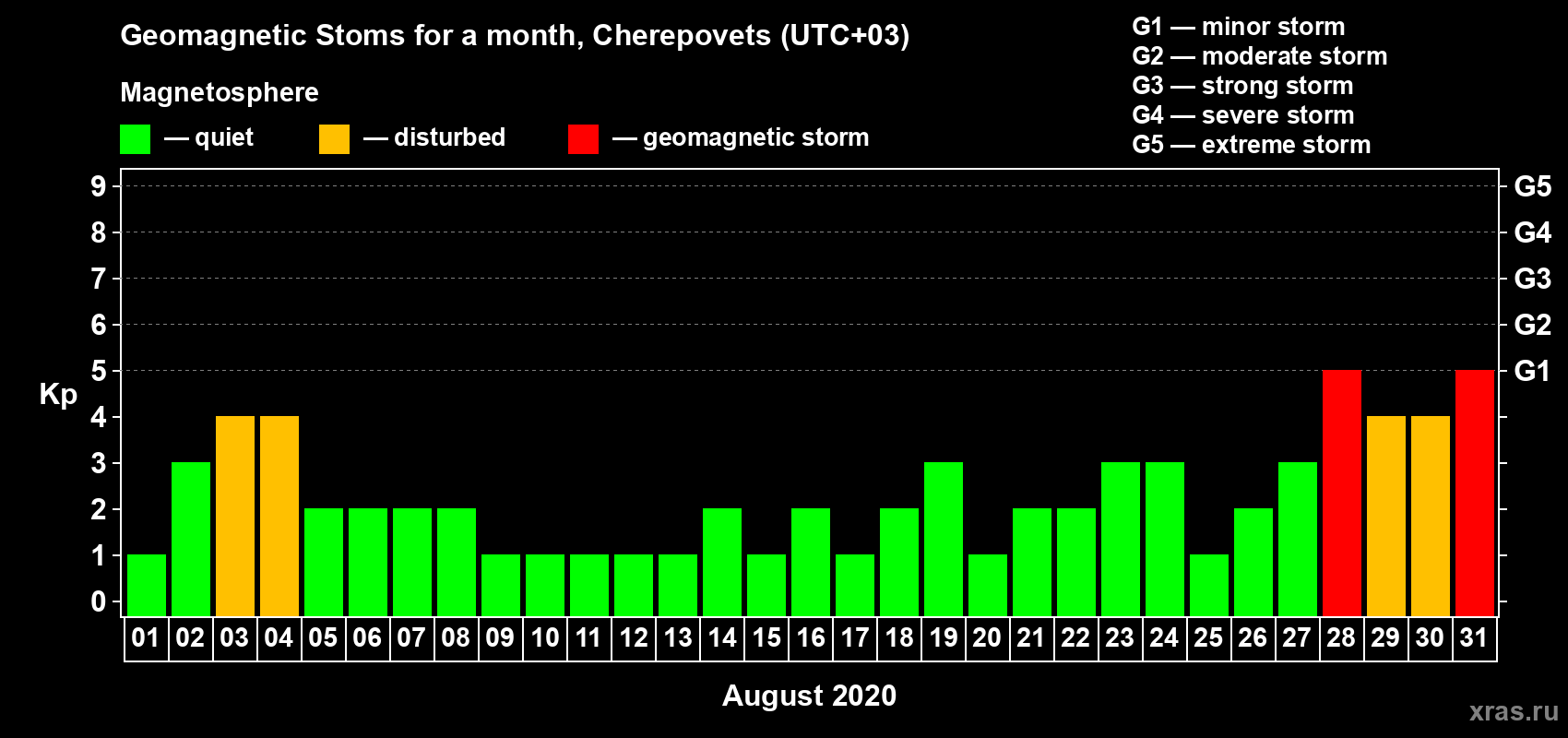Select the orange bar for August 04
This screenshot has width=1568, height=738.
279,517
